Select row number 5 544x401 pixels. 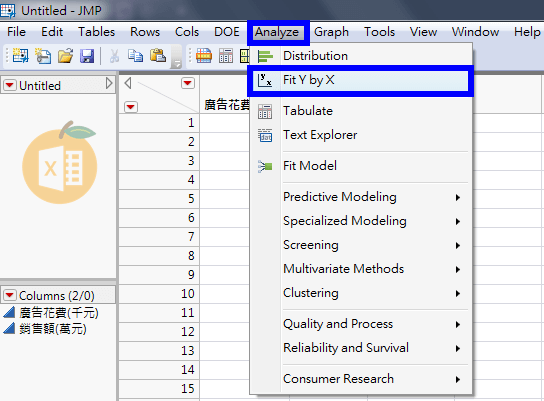159,199
